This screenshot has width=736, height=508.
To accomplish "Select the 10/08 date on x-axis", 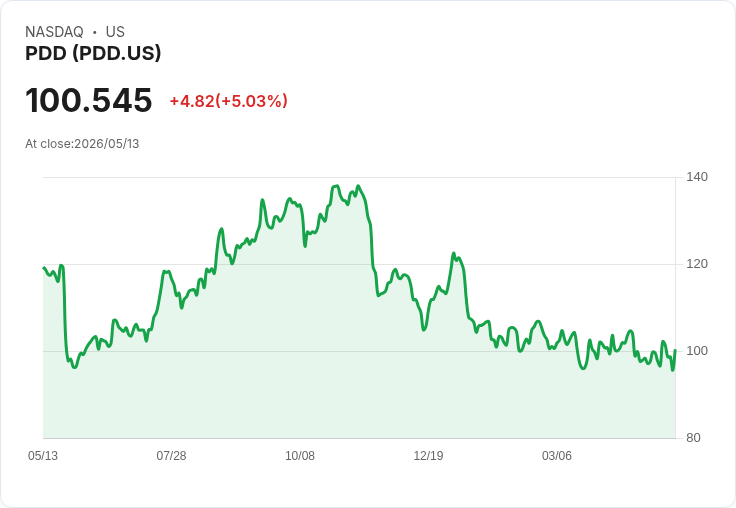I will click(x=300, y=456).
